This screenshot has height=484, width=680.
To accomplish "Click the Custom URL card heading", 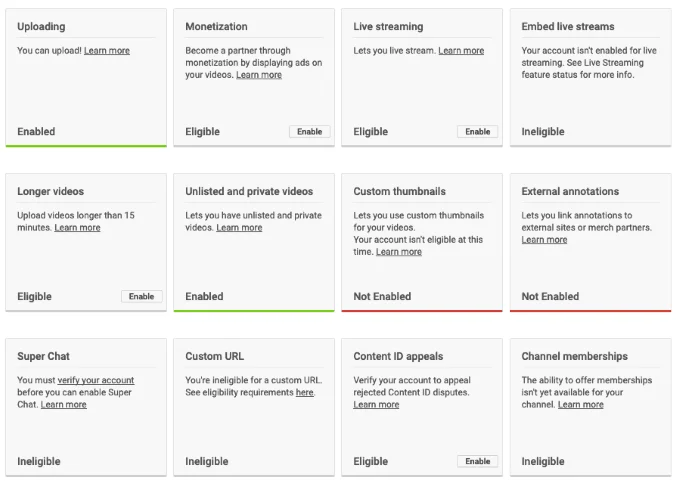I will [215, 356].
